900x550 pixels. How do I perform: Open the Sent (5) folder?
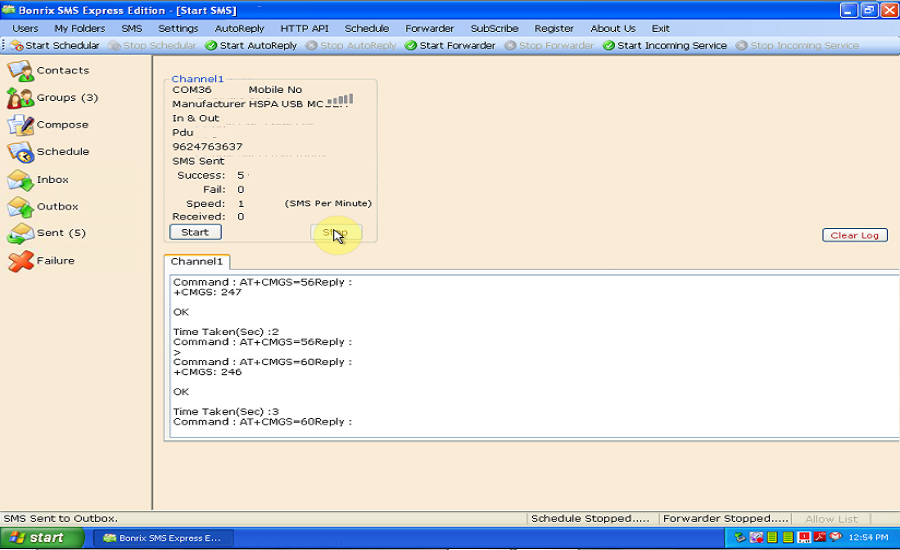click(21, 233)
